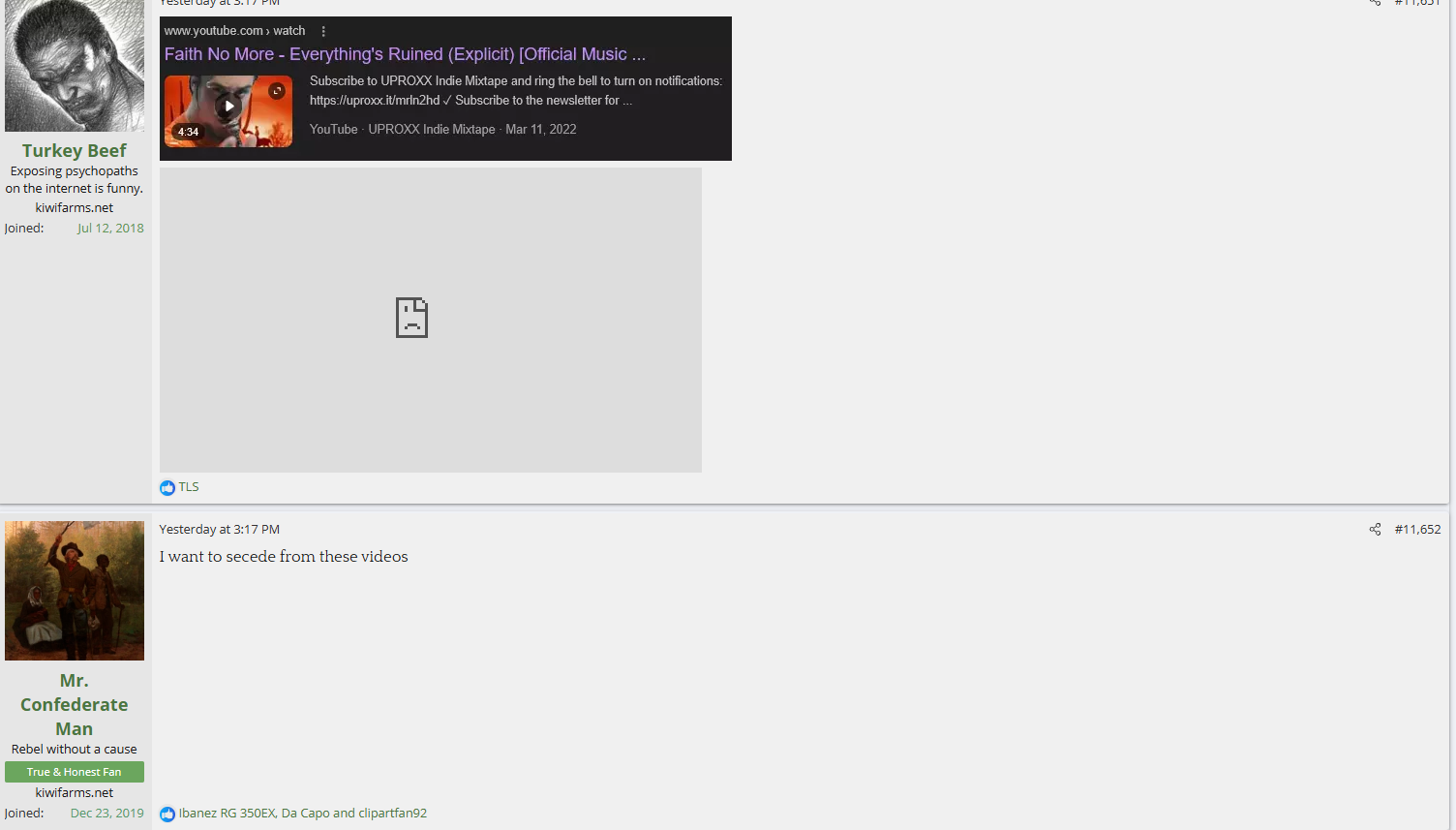Open TLS reaction user link

pos(189,487)
